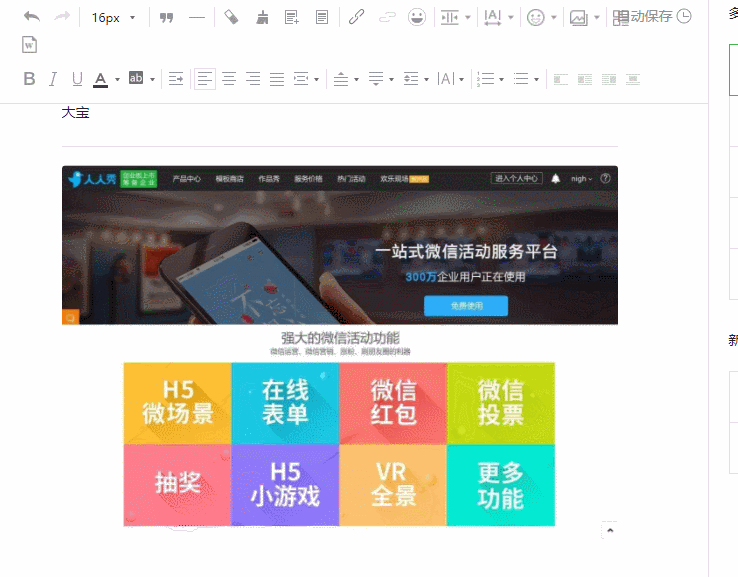Expand the insert image dropdown arrow
The height and width of the screenshot is (577, 738).
[597, 17]
